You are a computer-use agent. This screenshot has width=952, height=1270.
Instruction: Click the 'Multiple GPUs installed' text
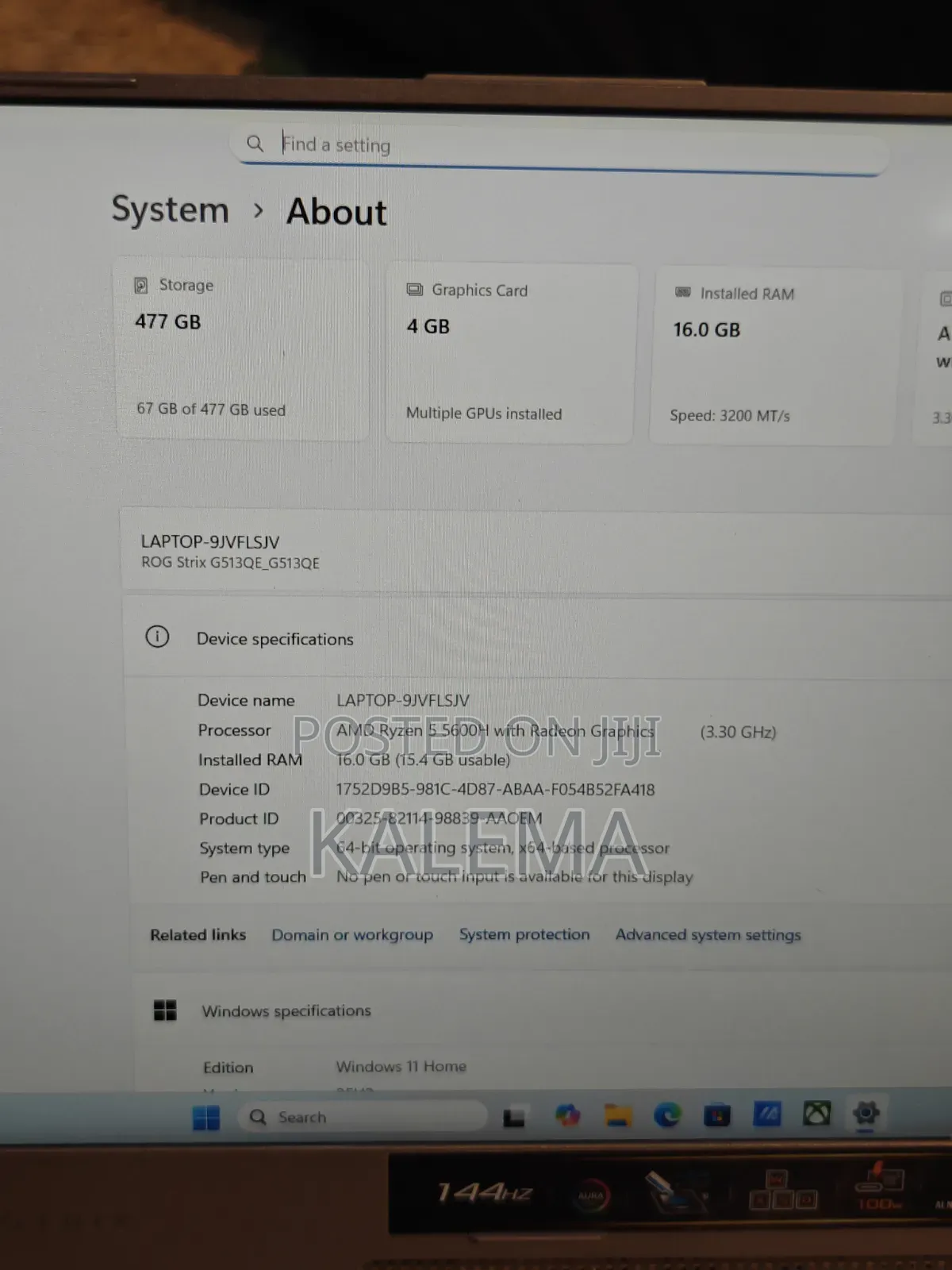pos(484,414)
